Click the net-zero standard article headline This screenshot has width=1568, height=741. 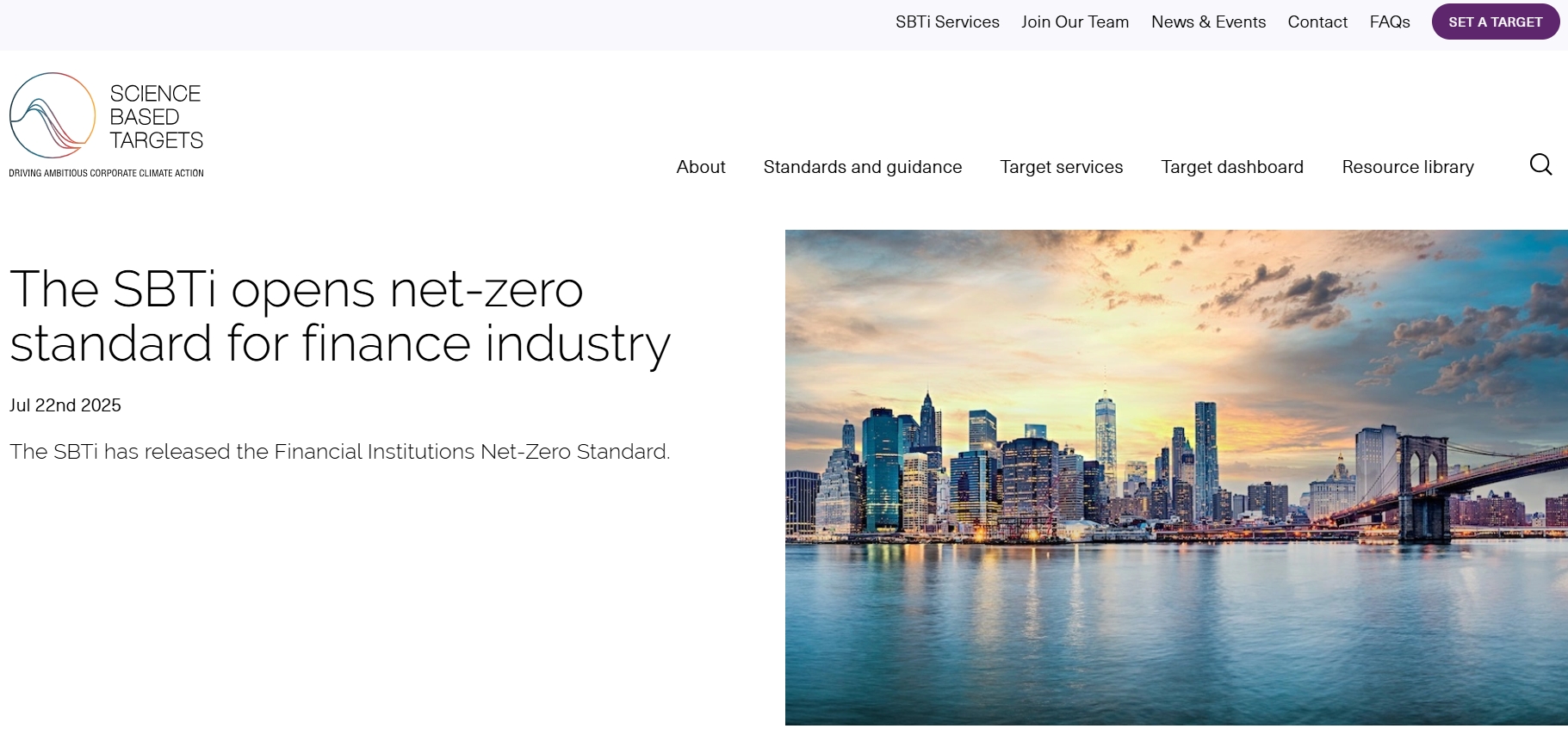(x=339, y=316)
